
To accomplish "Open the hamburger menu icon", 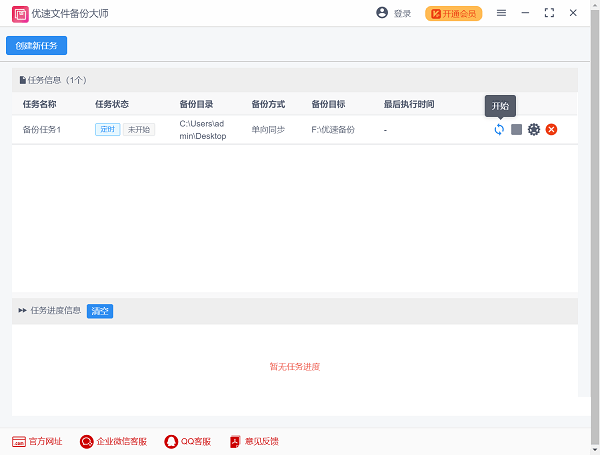I will click(501, 13).
